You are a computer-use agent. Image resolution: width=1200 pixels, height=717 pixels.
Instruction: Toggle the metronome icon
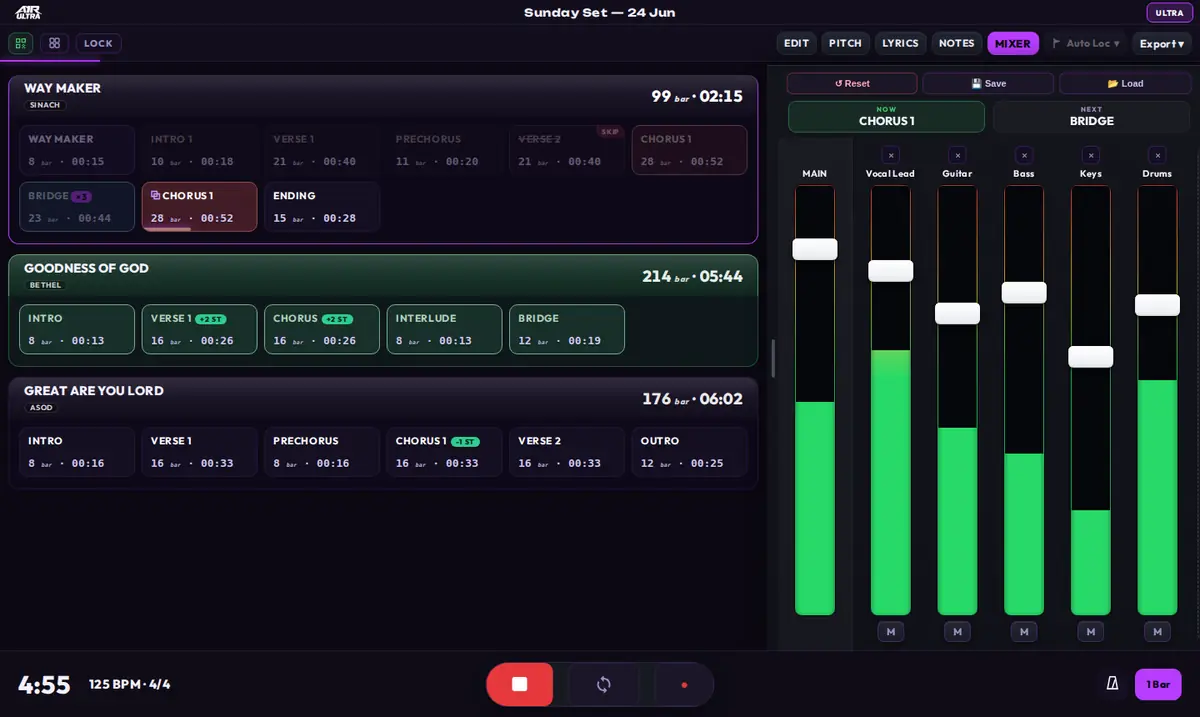click(1112, 684)
